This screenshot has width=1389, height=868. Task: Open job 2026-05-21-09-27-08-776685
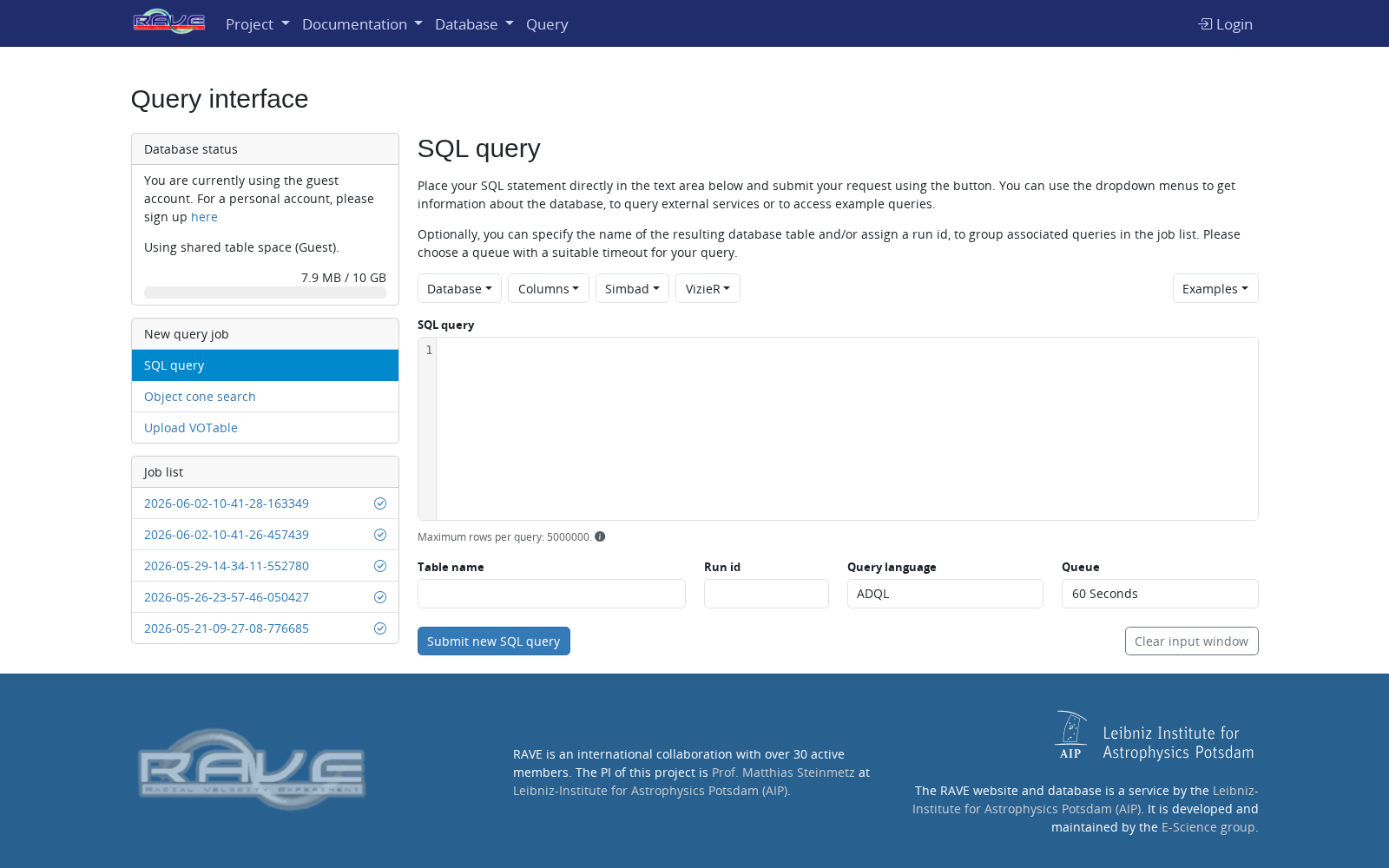[227, 628]
